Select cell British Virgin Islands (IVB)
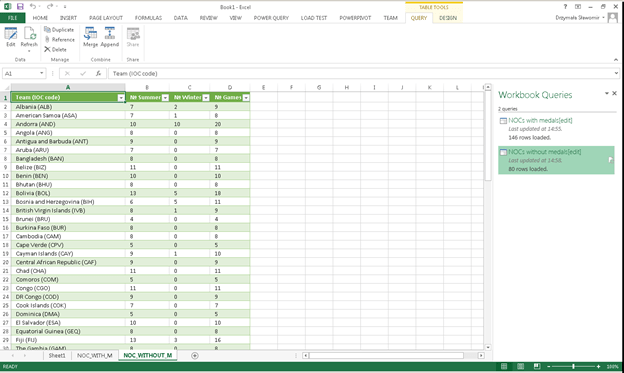 tap(68, 211)
